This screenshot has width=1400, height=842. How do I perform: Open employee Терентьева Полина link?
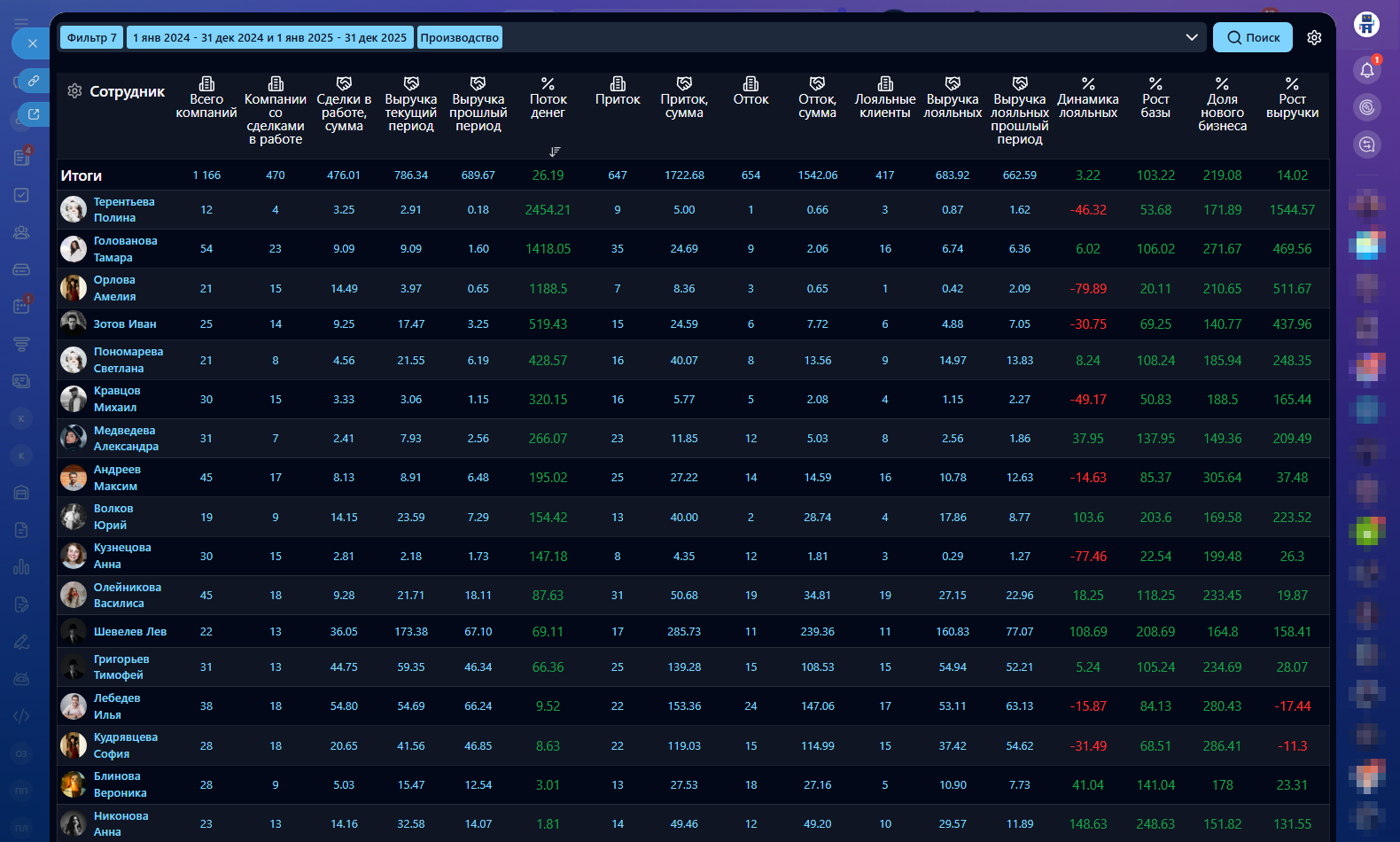pyautogui.click(x=123, y=210)
